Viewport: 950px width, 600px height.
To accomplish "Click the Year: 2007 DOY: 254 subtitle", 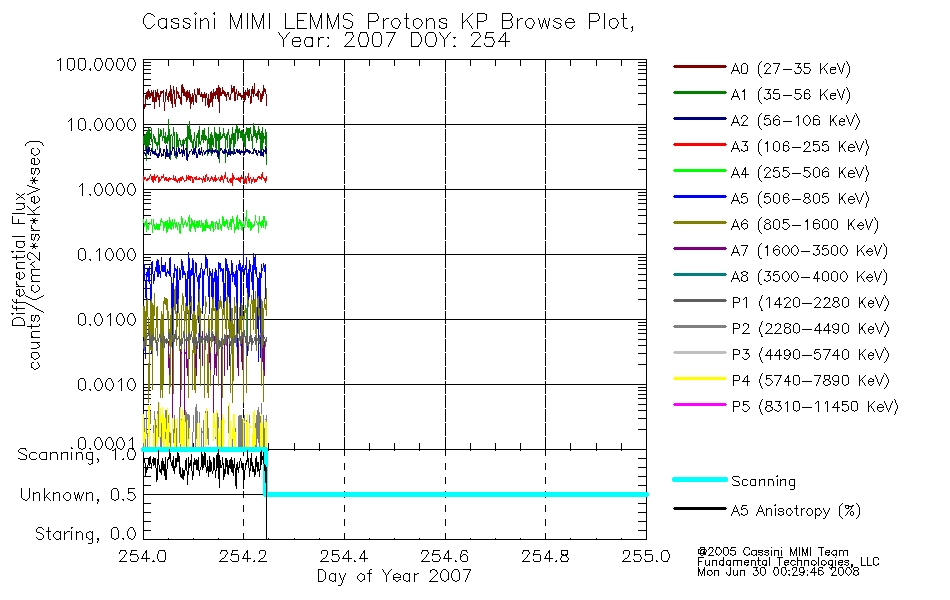I will tap(394, 41).
